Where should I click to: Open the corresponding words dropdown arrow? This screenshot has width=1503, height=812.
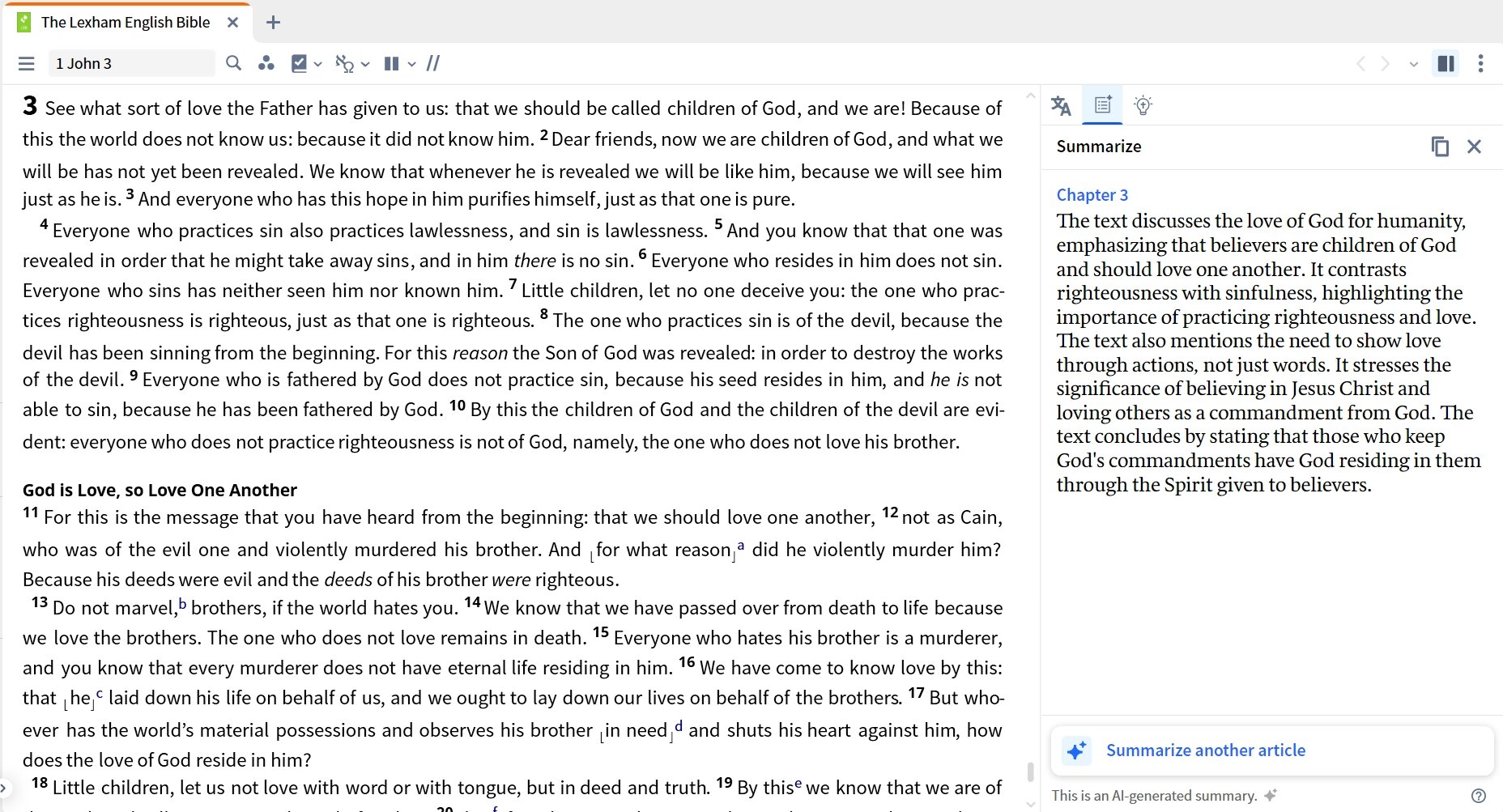coord(365,63)
